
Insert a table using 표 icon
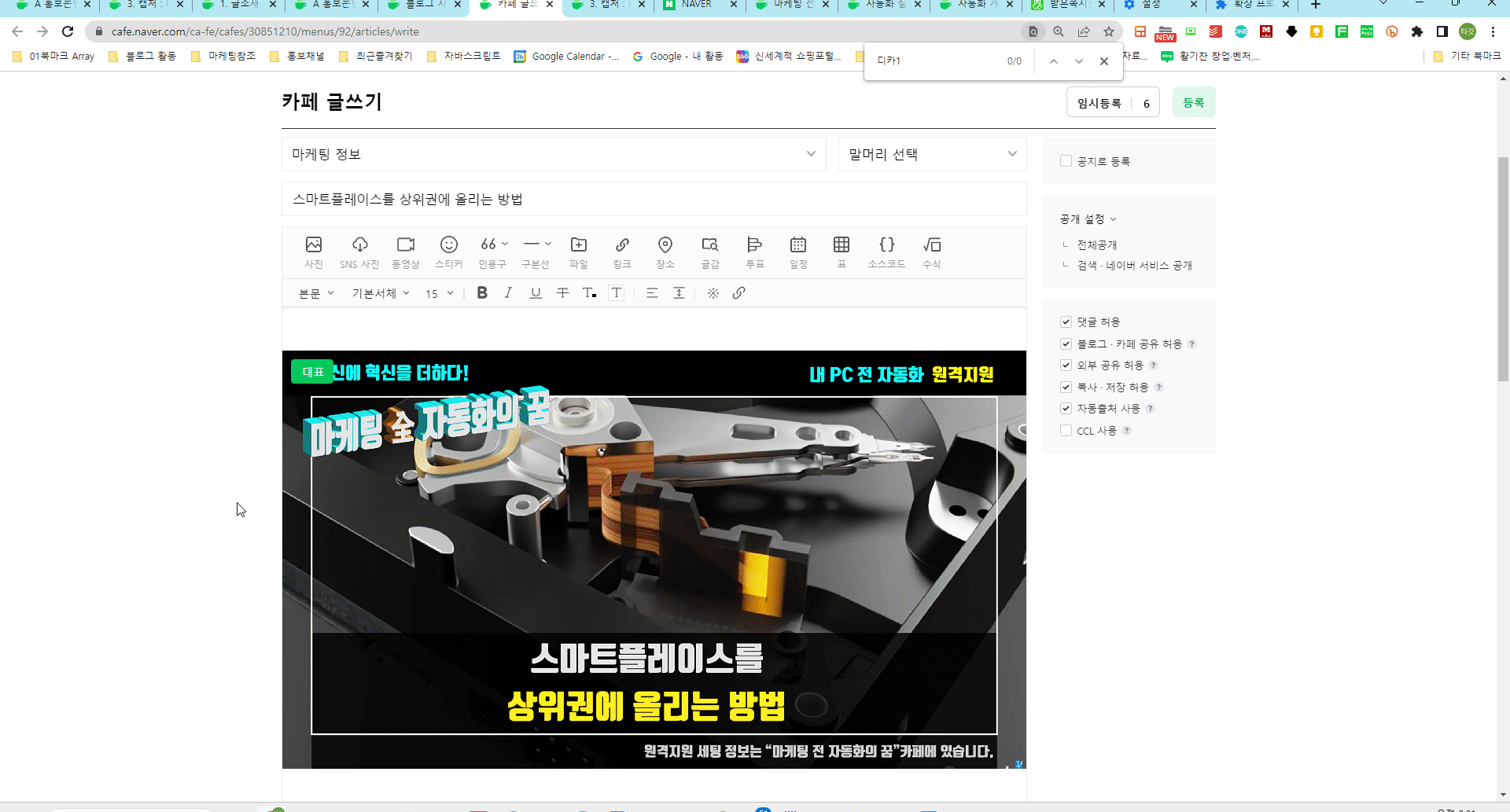[x=842, y=252]
